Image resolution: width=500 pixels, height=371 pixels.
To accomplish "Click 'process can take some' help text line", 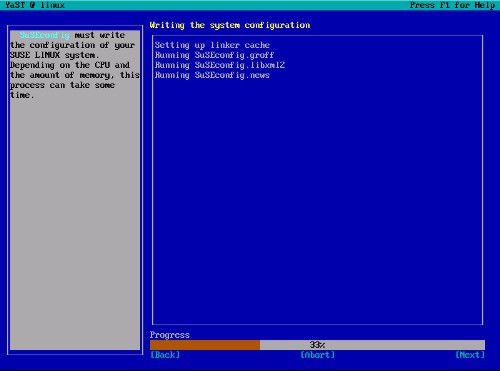I will point(62,85).
